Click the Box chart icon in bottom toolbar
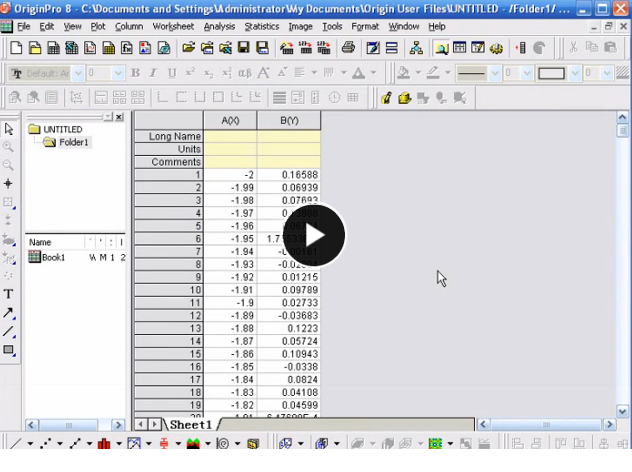 point(164,443)
